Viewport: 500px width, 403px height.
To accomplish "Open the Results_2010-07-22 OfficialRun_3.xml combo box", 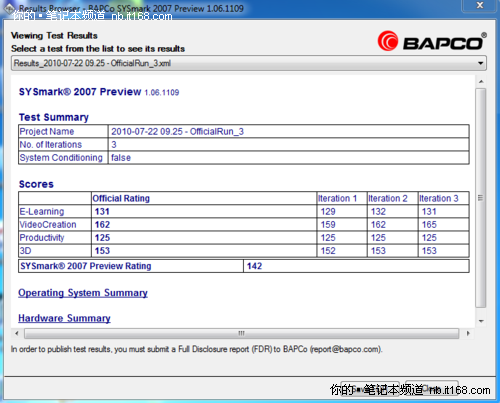I will (249, 63).
